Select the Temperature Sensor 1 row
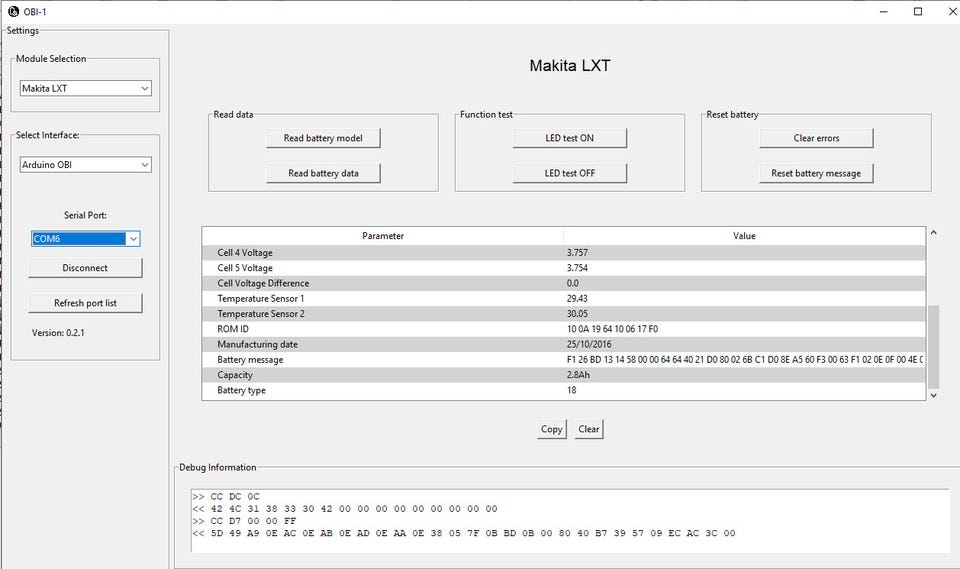Image resolution: width=960 pixels, height=569 pixels. click(563, 298)
